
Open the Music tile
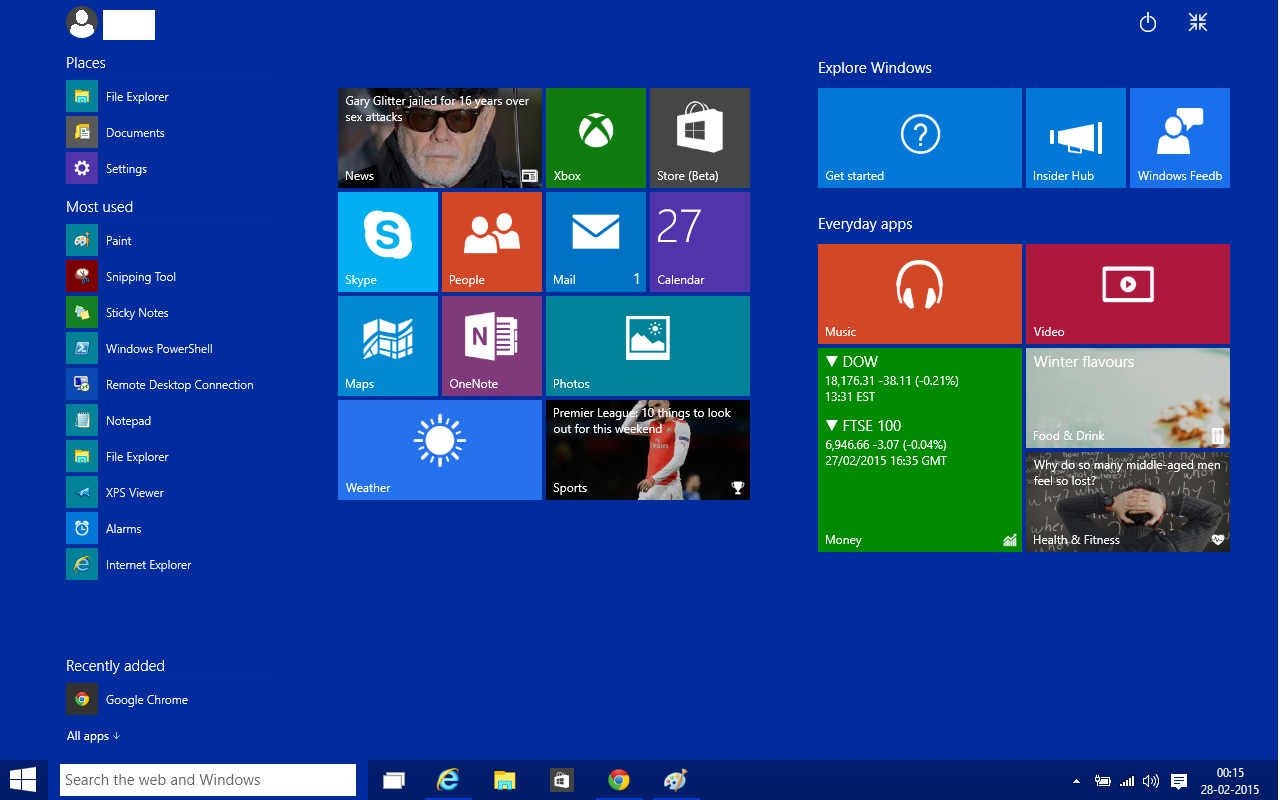[x=920, y=294]
